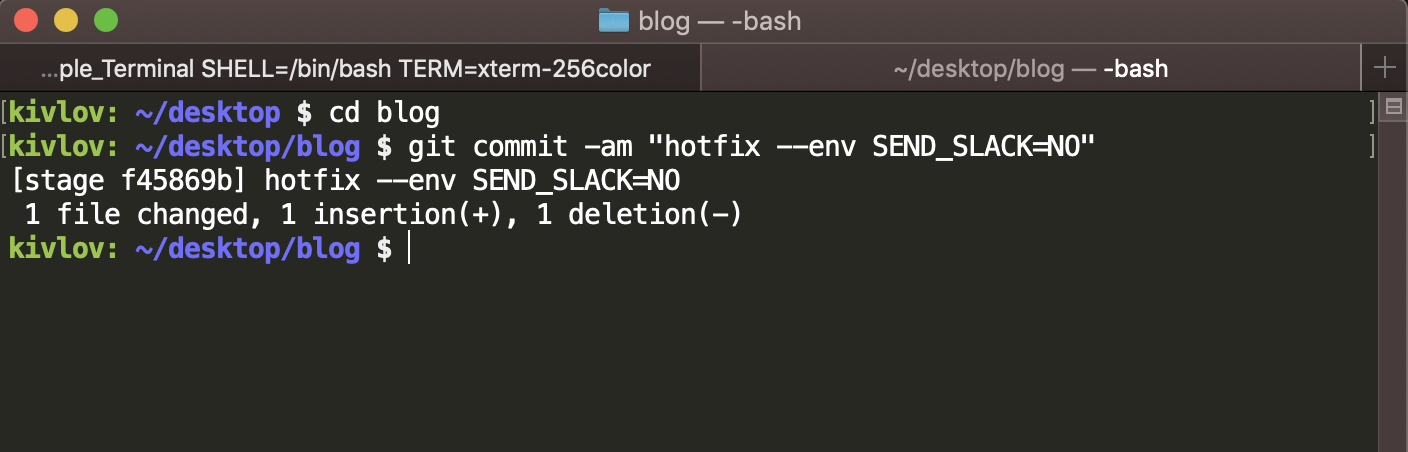Click left bracket mark before first kivlov prompt
The image size is (1408, 452).
coord(5,113)
